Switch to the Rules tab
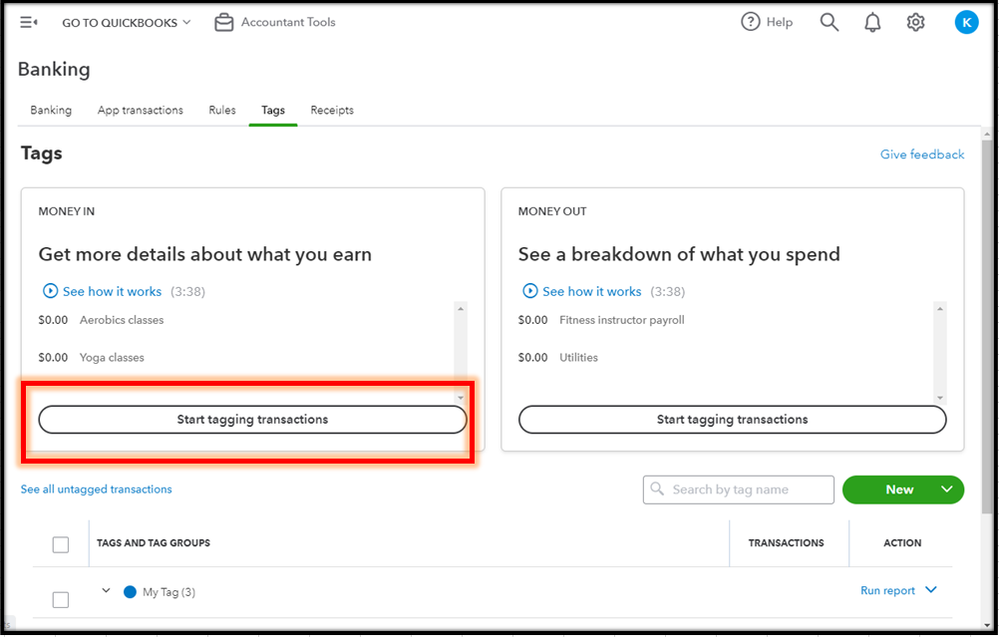Viewport: 999px width, 637px height. click(222, 110)
